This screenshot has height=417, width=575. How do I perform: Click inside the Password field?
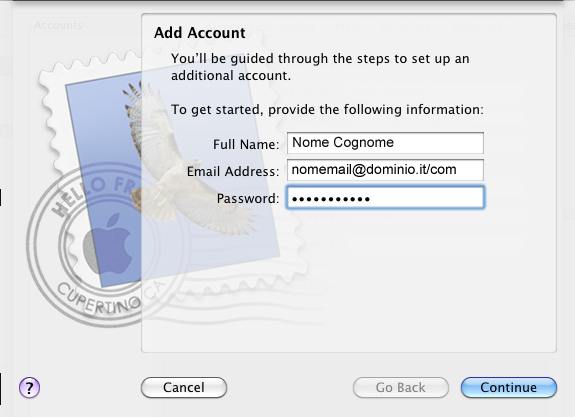[385, 198]
